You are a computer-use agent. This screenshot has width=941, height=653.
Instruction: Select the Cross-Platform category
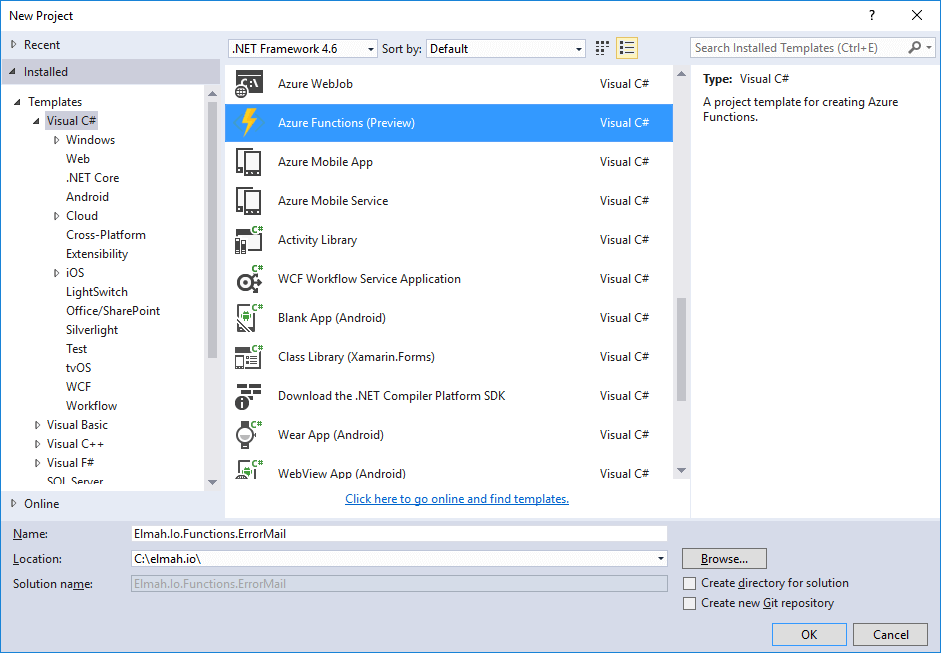[106, 235]
